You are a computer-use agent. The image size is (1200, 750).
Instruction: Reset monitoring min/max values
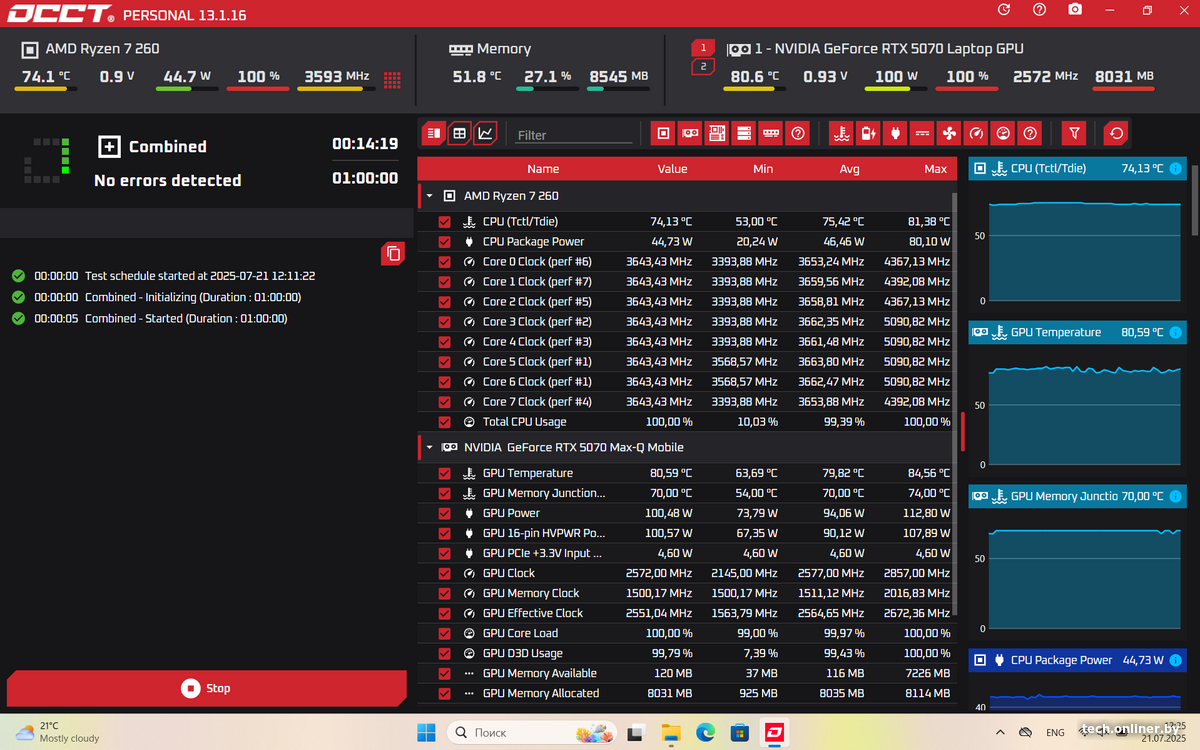click(x=1116, y=133)
